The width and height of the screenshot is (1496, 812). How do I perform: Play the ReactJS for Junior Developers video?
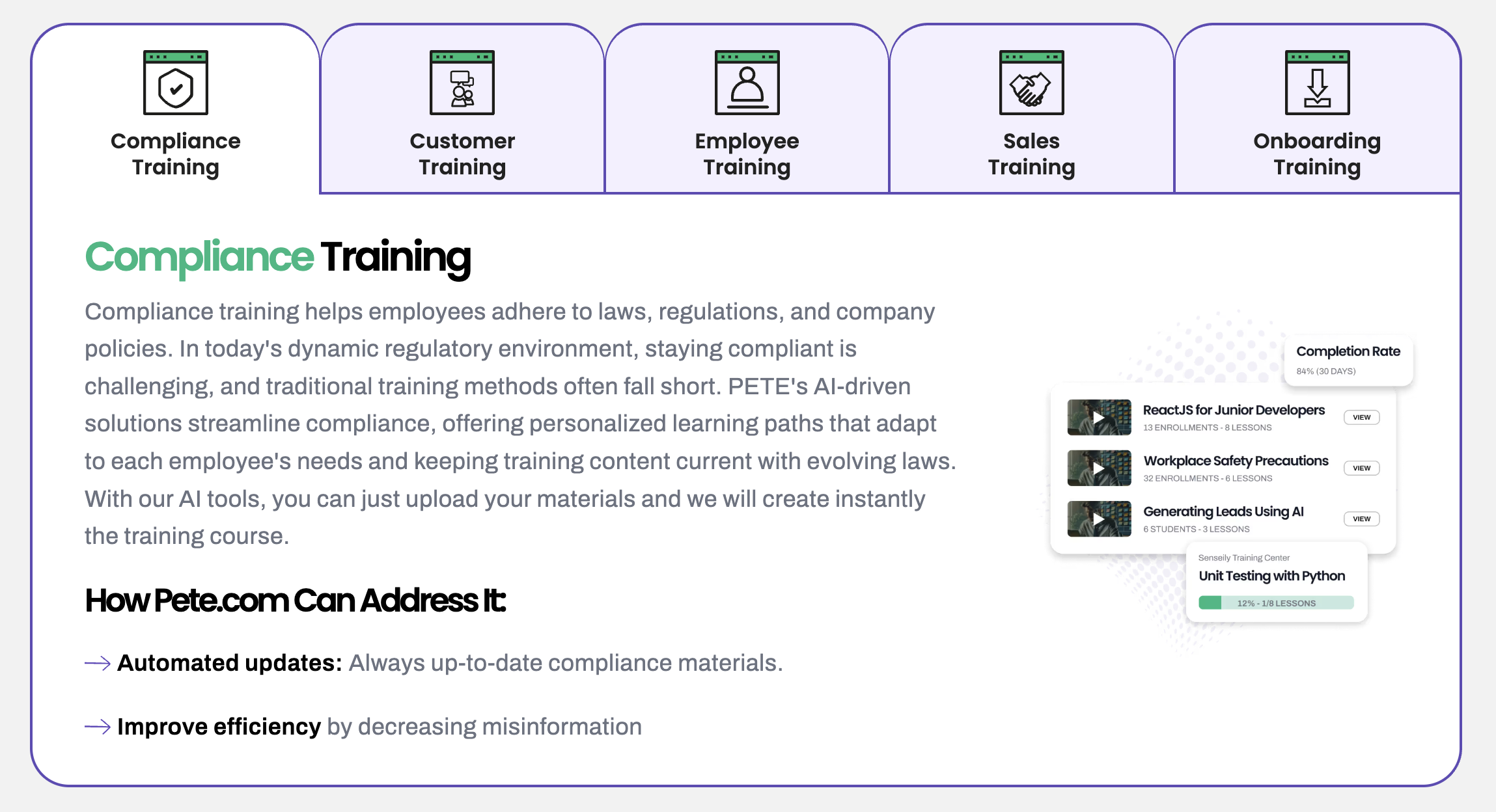click(1099, 417)
